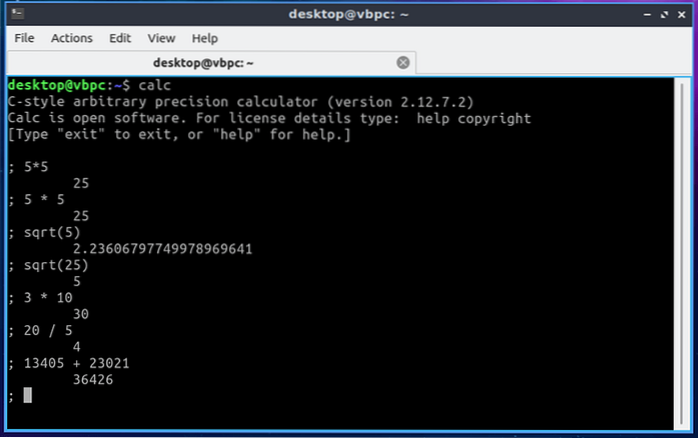Minimize the terminal window
The width and height of the screenshot is (698, 438).
pyautogui.click(x=633, y=13)
